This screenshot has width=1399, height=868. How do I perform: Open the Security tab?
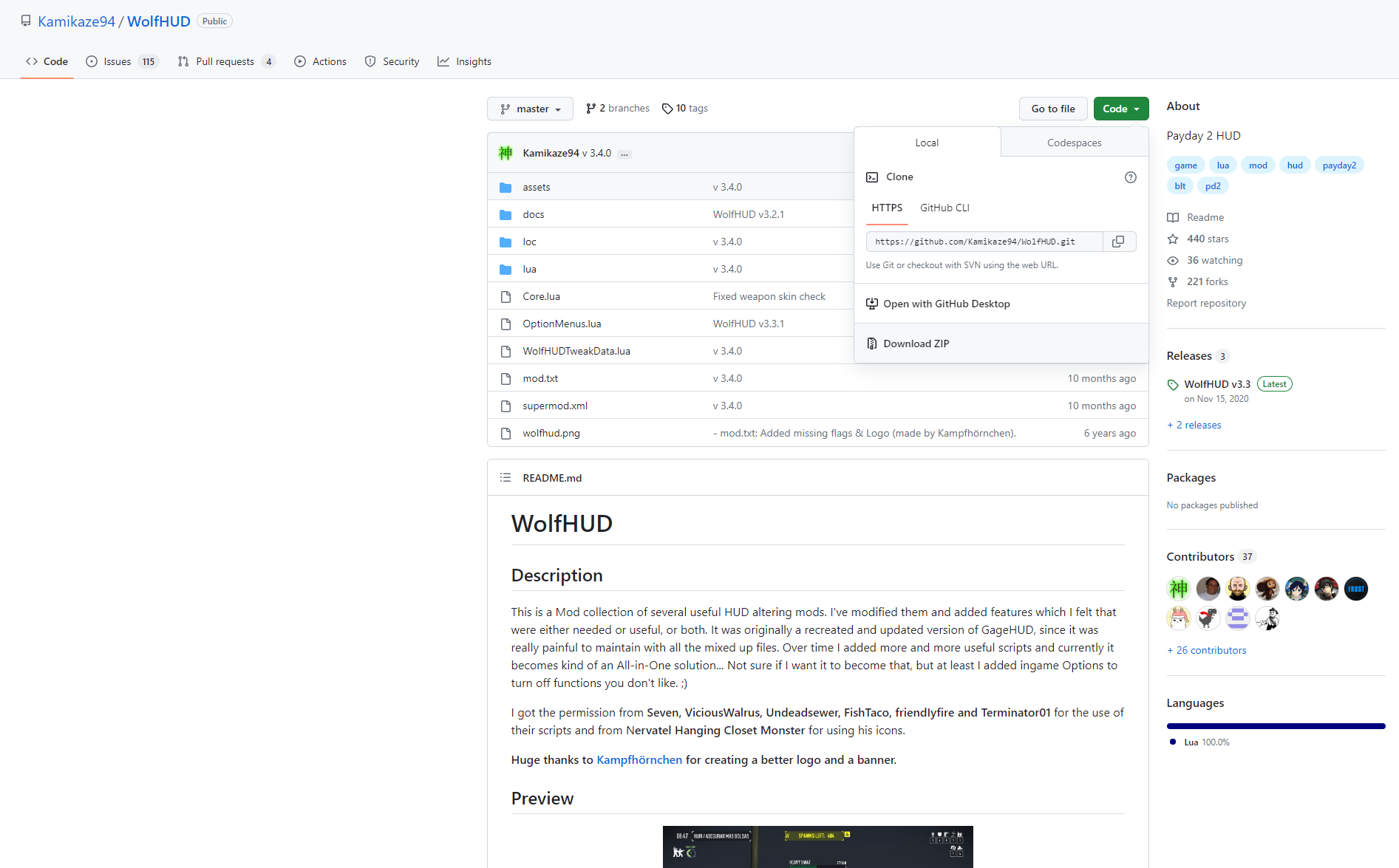click(392, 61)
